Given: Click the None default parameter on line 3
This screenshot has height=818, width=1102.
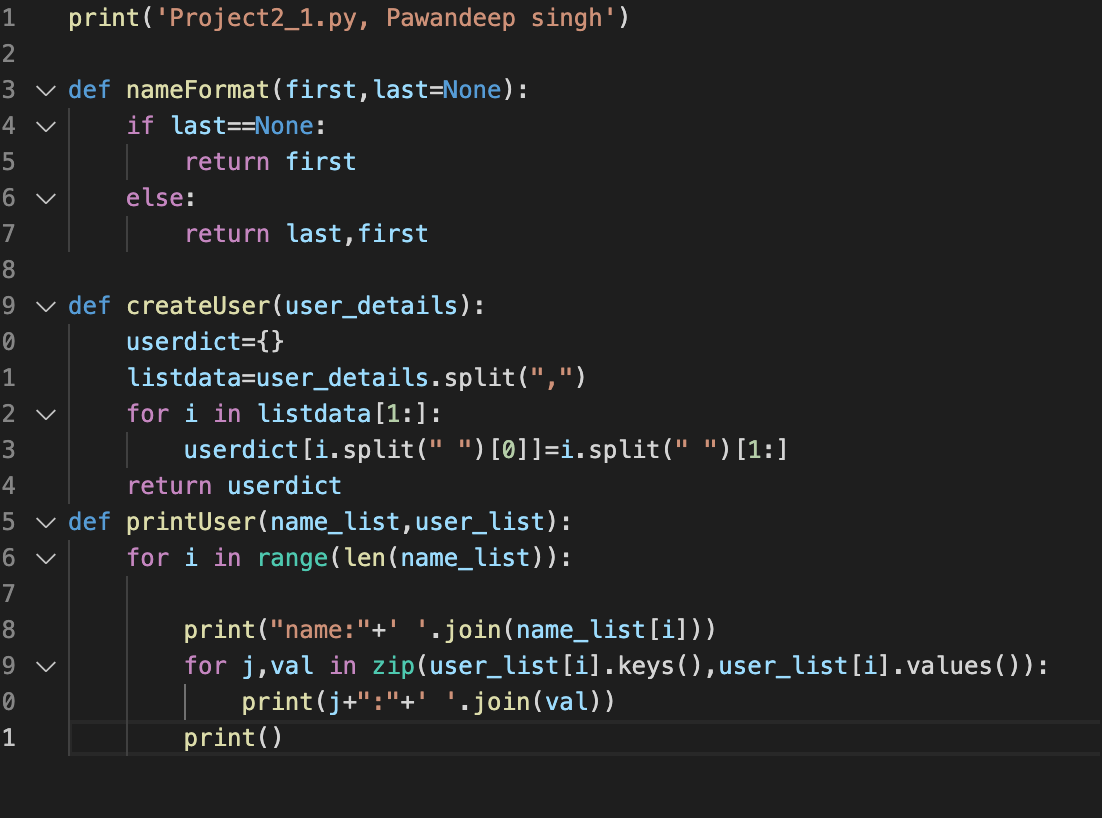Looking at the screenshot, I should tap(472, 89).
